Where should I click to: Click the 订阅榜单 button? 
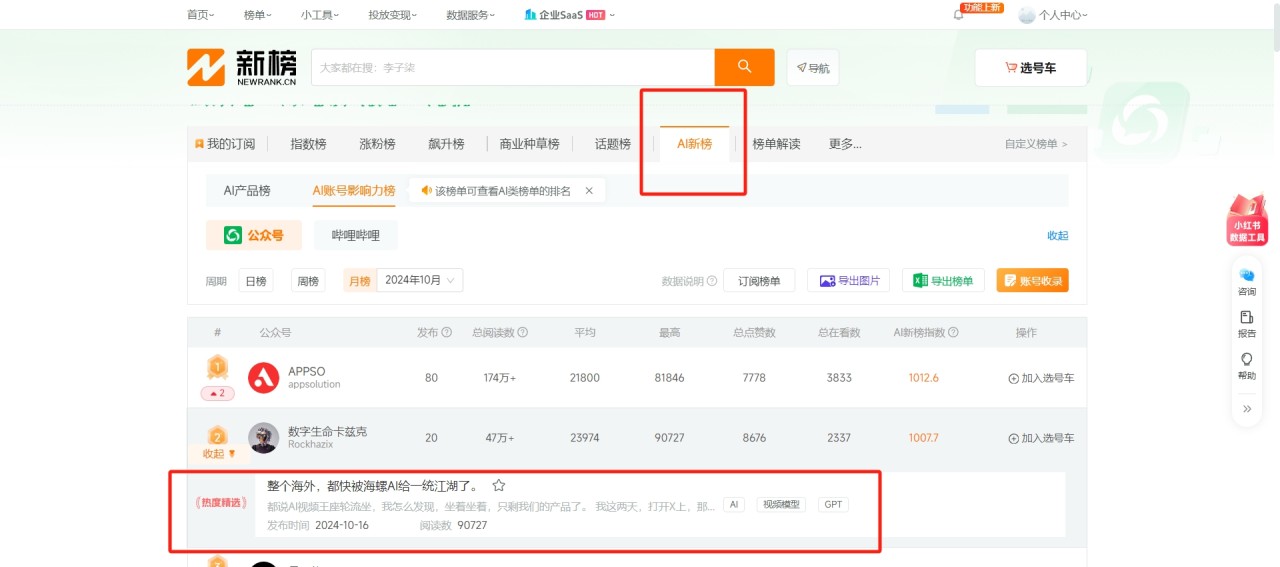pos(759,281)
